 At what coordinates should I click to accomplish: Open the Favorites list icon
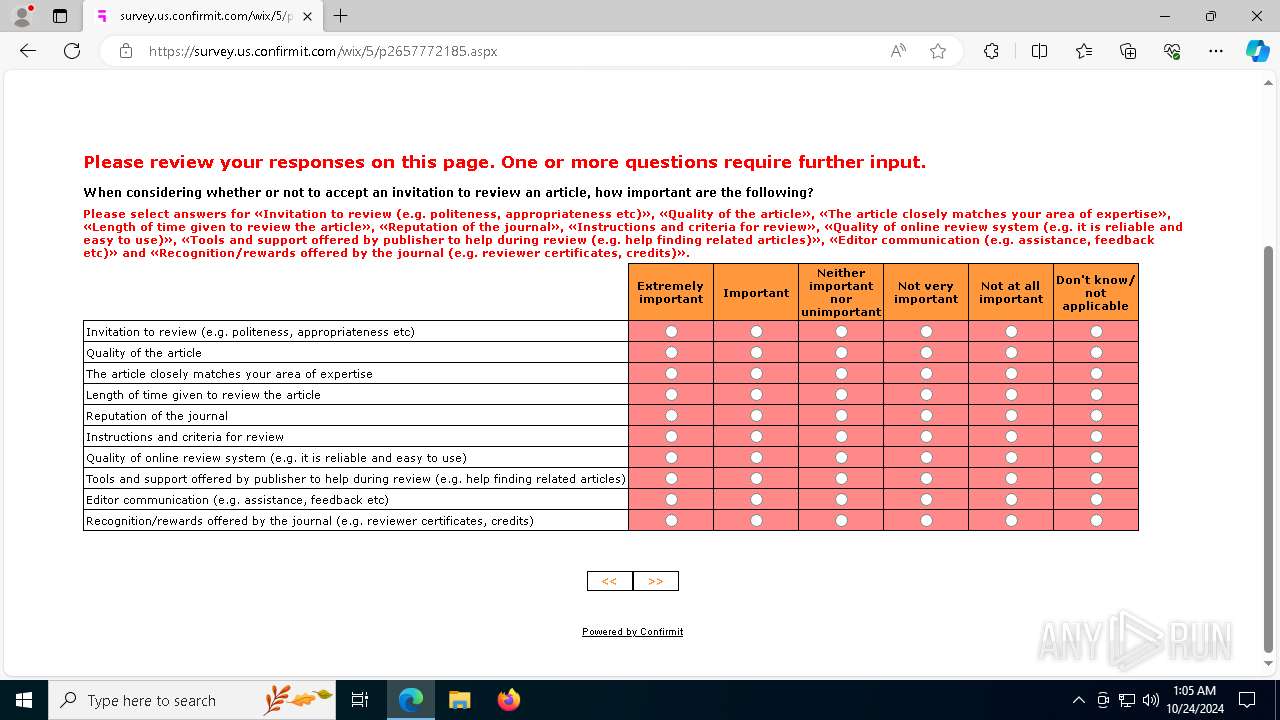pyautogui.click(x=1084, y=51)
